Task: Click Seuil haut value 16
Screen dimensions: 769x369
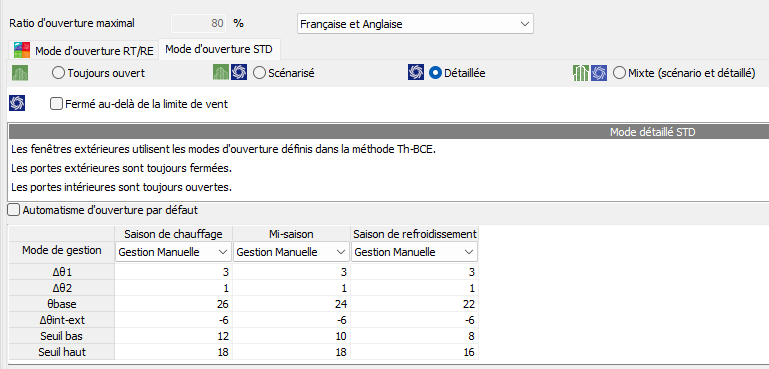Action: (414, 352)
